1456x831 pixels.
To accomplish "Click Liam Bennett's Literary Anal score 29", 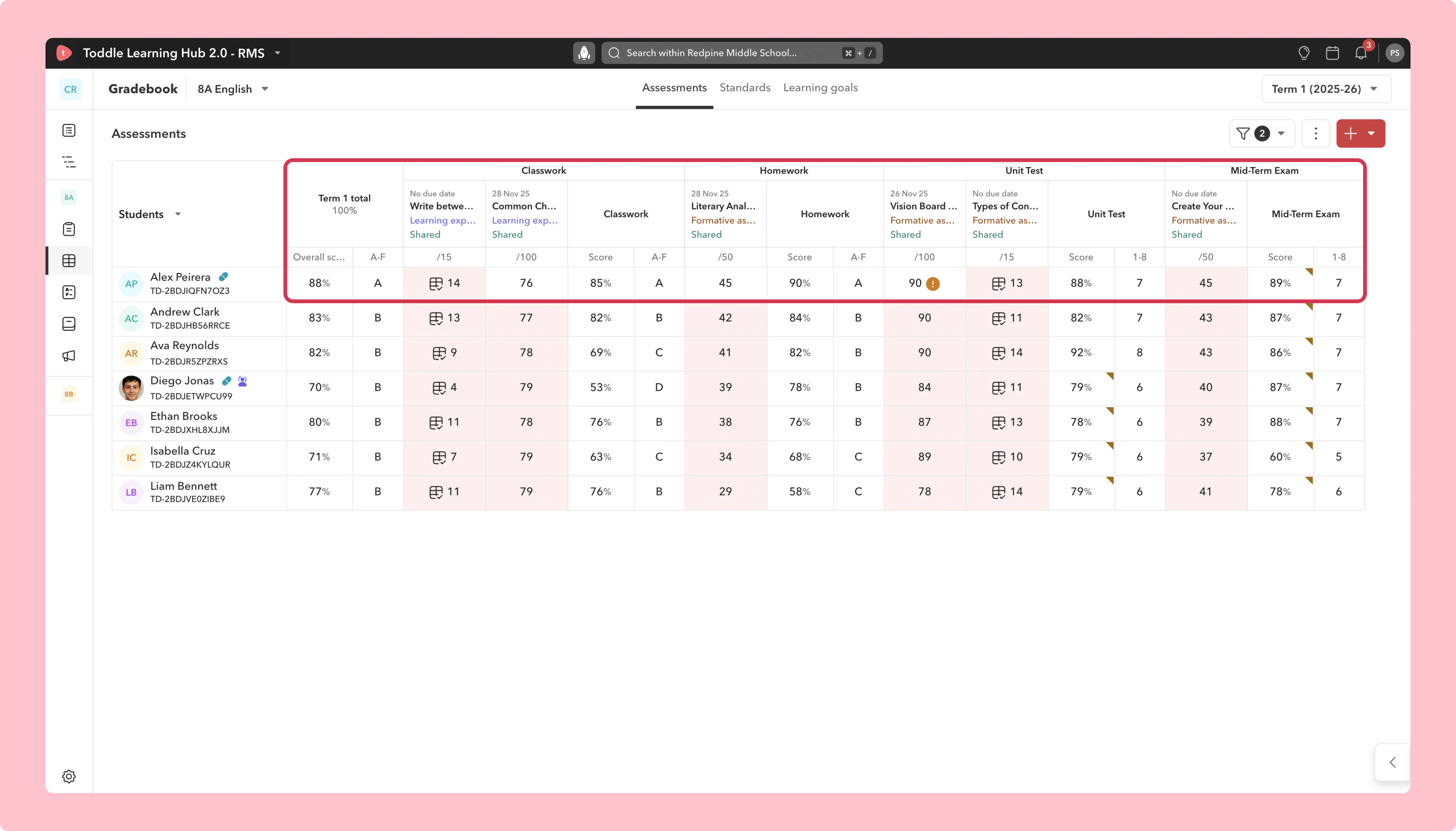I will (x=725, y=492).
